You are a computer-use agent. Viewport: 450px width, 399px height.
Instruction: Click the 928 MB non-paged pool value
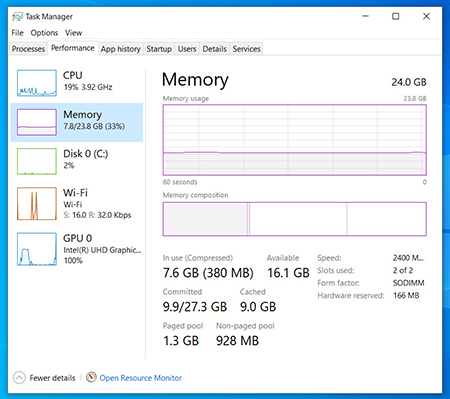coord(237,341)
